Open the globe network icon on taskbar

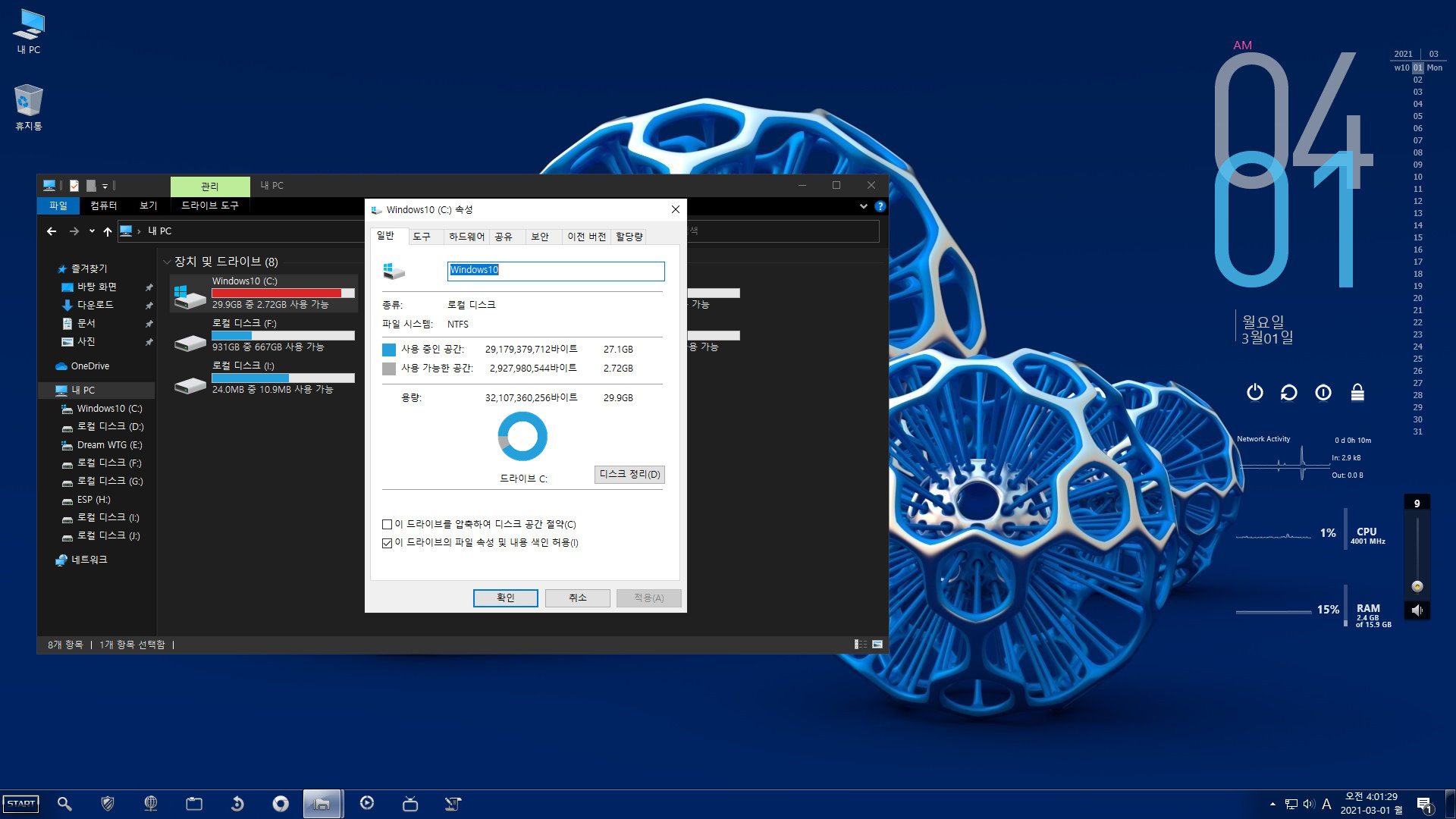(151, 804)
